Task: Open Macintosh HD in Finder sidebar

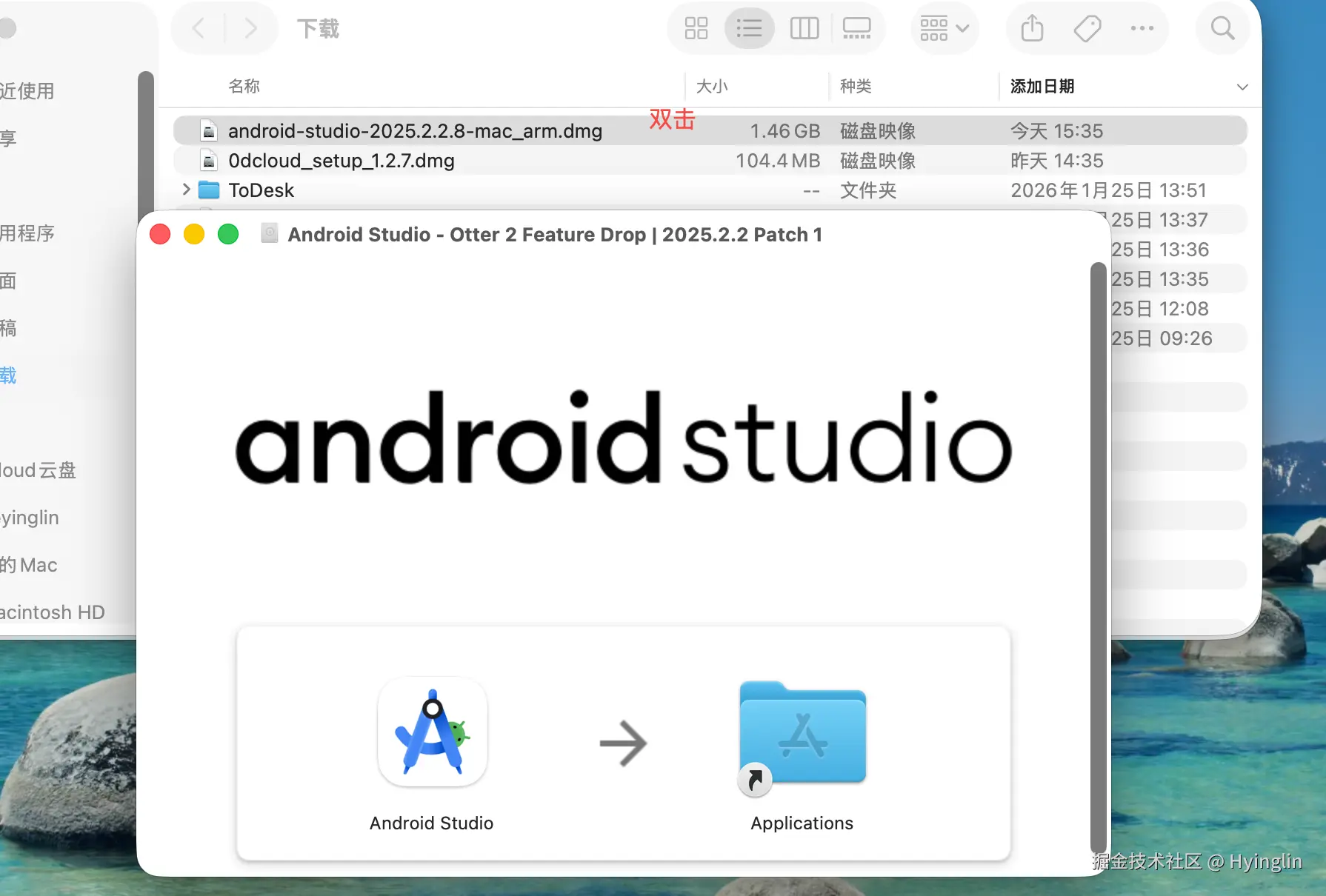Action: click(53, 612)
